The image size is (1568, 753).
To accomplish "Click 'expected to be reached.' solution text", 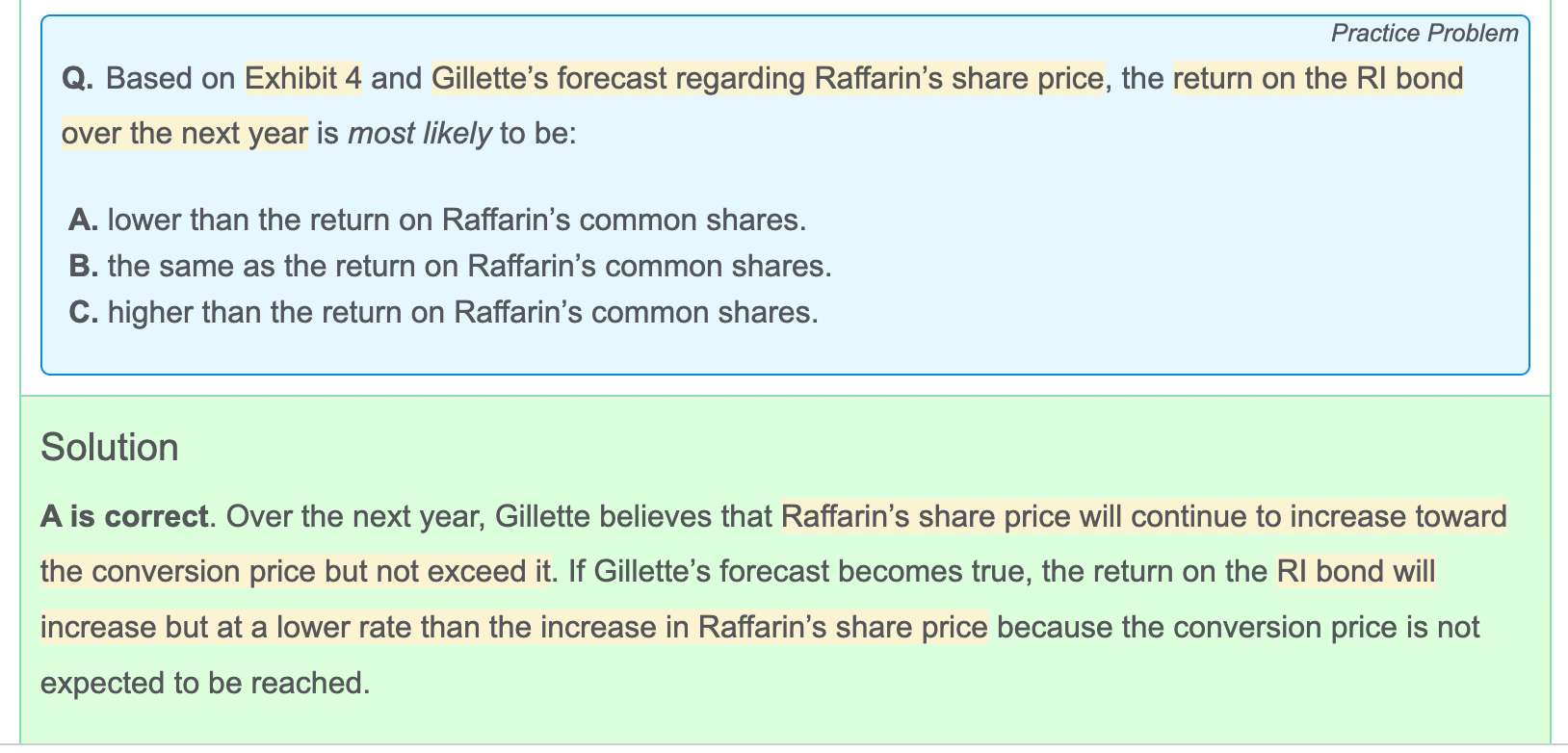I will coord(205,683).
